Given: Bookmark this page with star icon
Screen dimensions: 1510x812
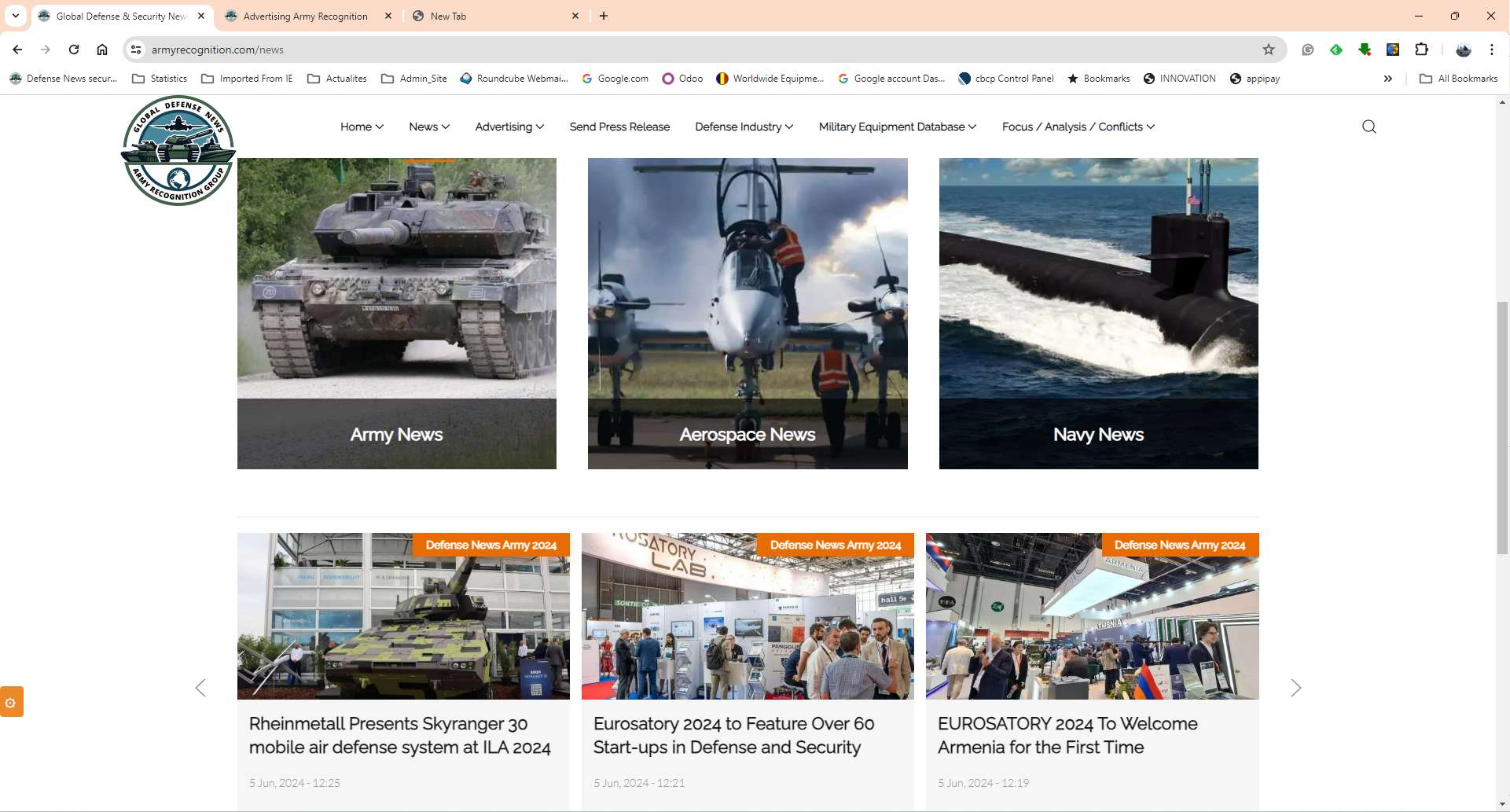Looking at the screenshot, I should pos(1268,50).
